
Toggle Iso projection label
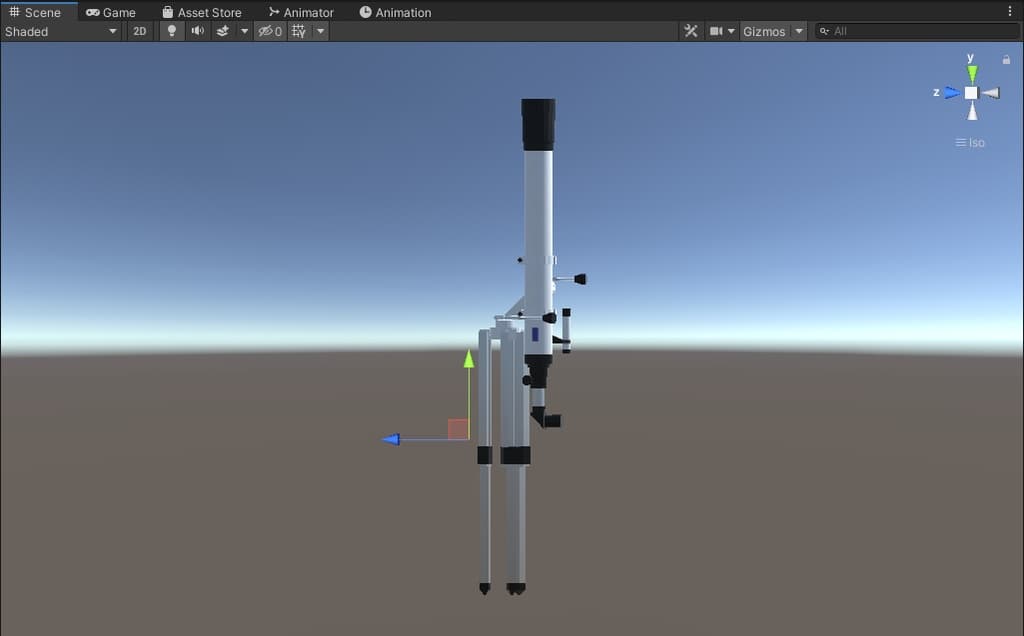click(970, 142)
